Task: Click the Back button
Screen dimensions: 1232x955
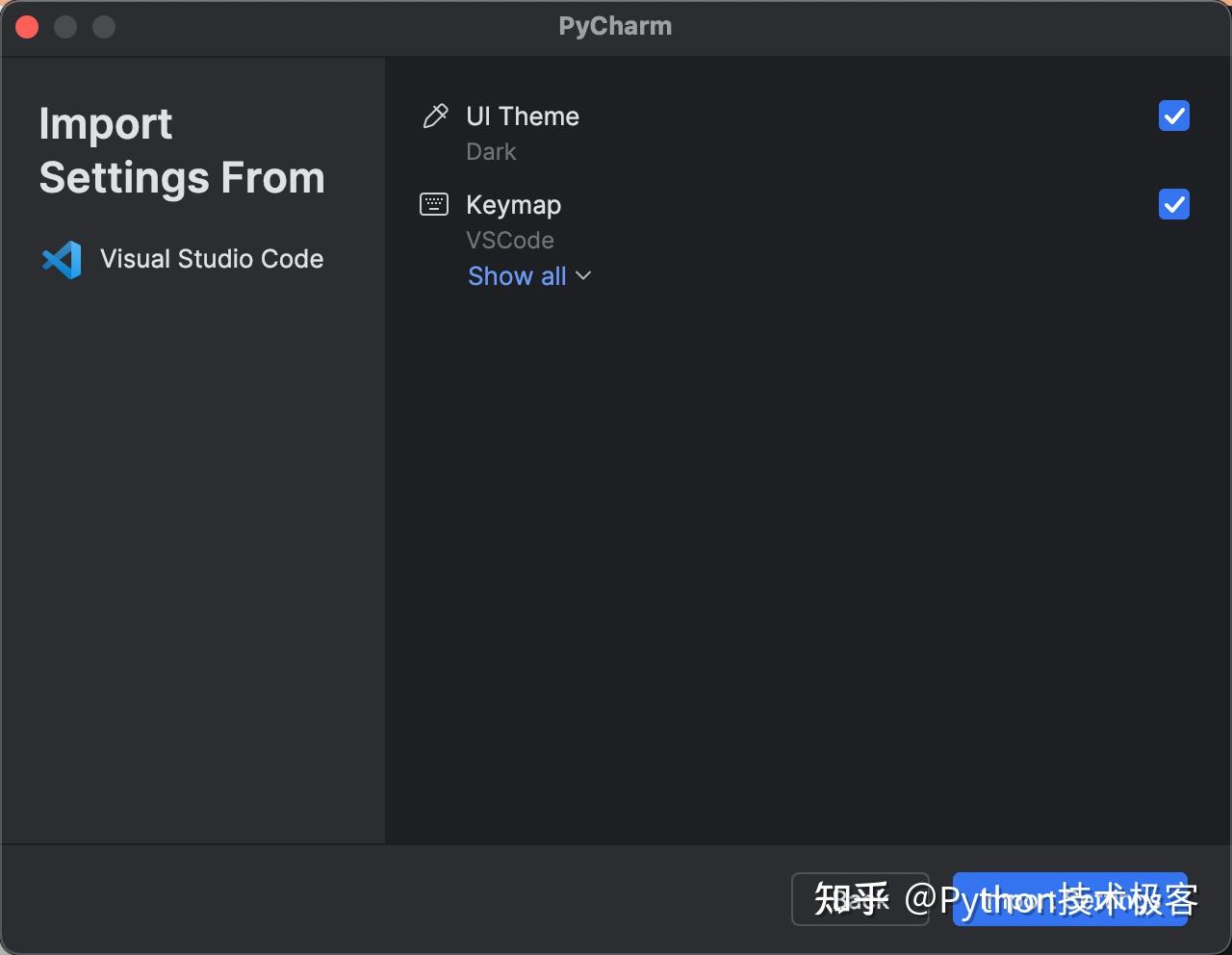Action: [x=860, y=899]
